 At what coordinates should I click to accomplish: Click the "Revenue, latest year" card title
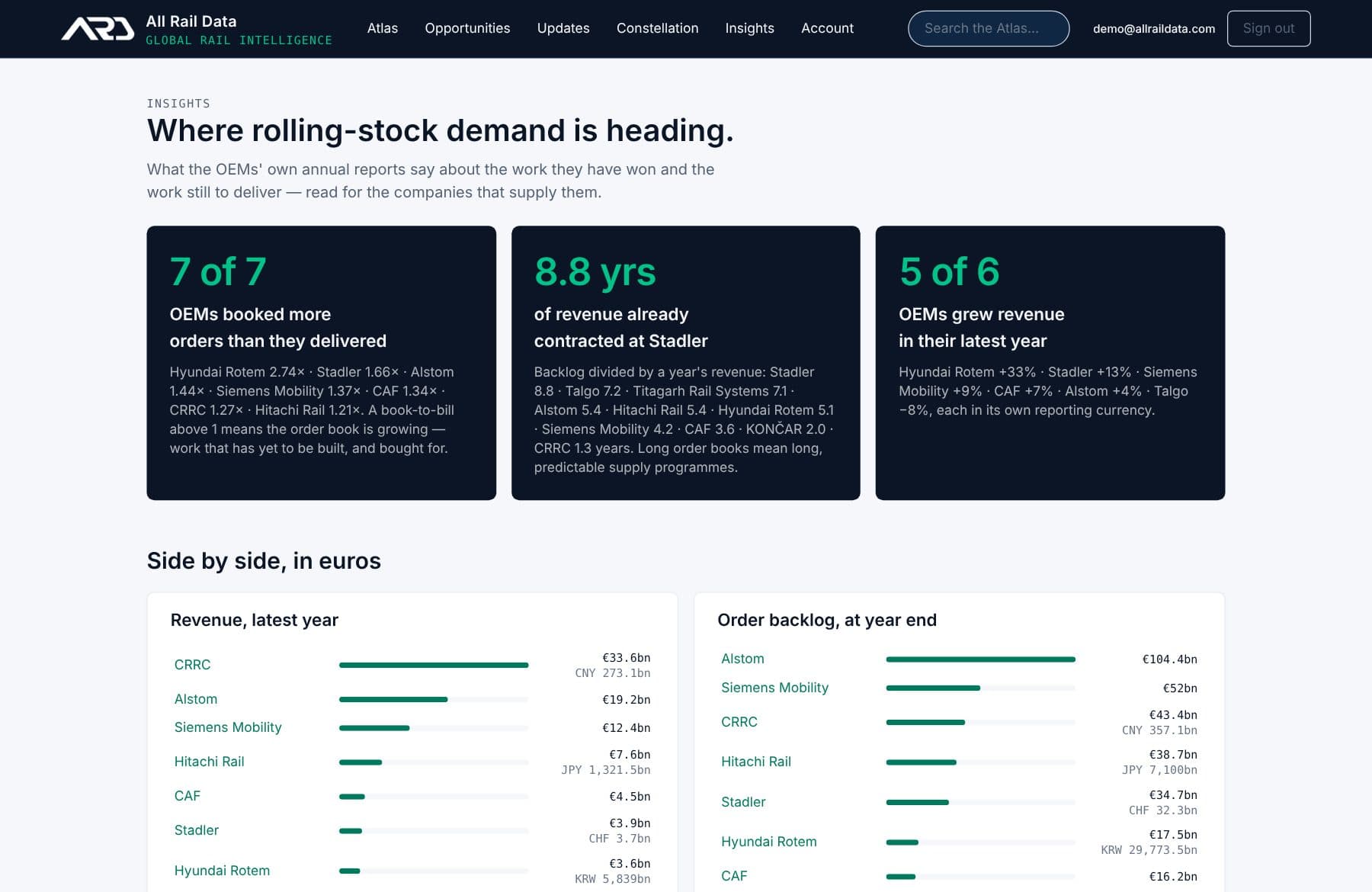point(255,620)
